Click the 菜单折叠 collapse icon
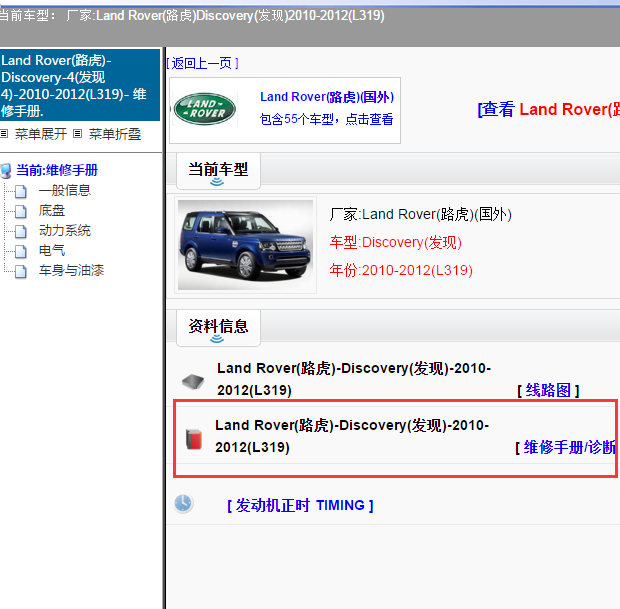 [x=78, y=134]
